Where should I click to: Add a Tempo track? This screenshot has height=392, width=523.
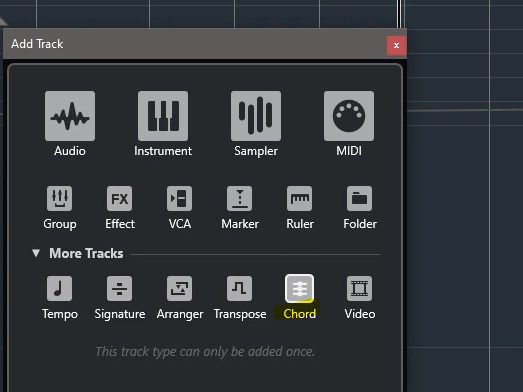(60, 289)
